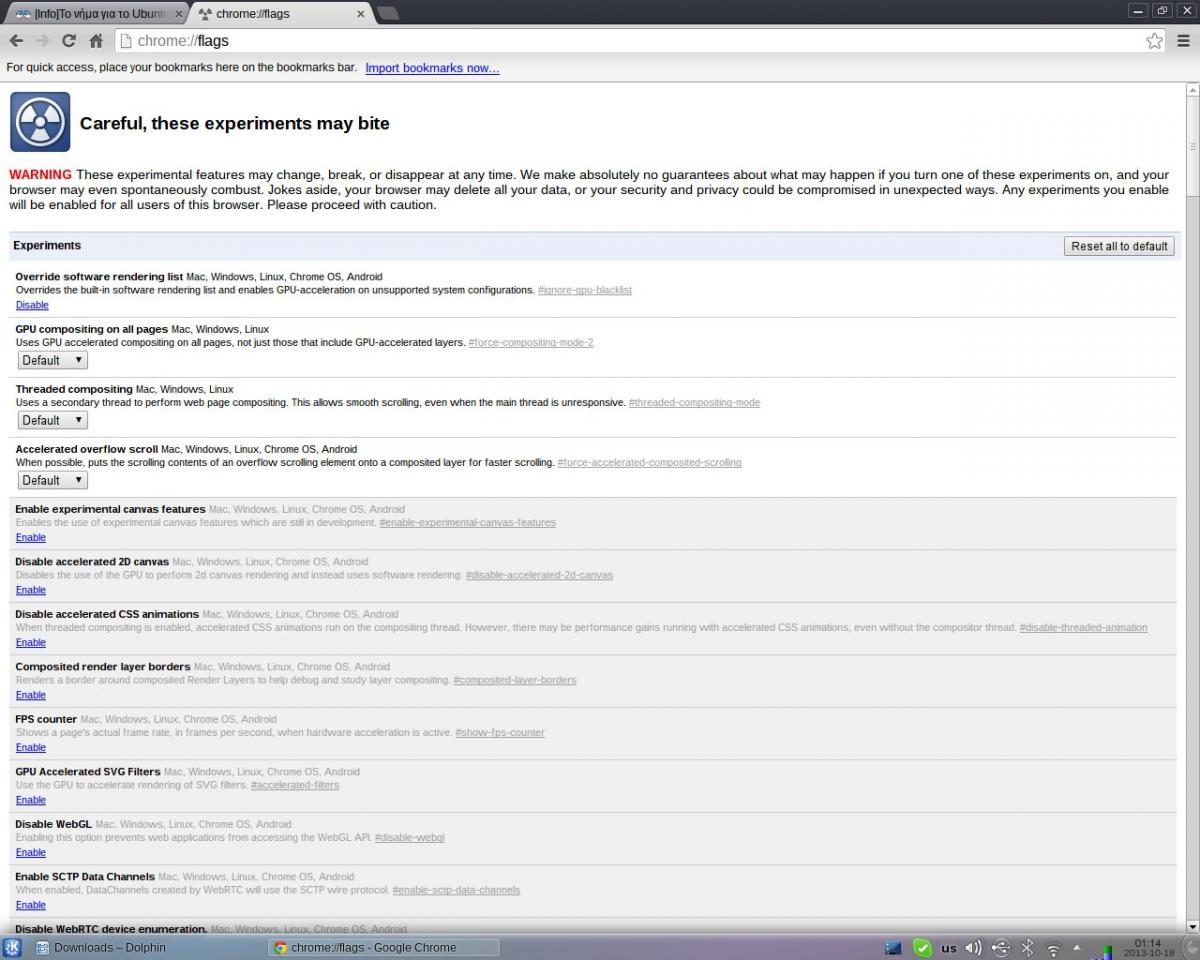The height and width of the screenshot is (960, 1200).
Task: Click the blue monitor tray icon
Action: coord(893,948)
